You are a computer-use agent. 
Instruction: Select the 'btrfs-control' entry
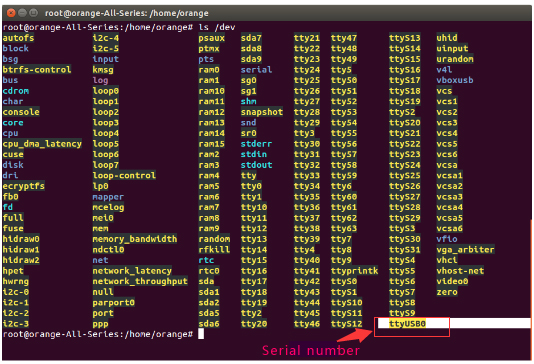pyautogui.click(x=37, y=69)
